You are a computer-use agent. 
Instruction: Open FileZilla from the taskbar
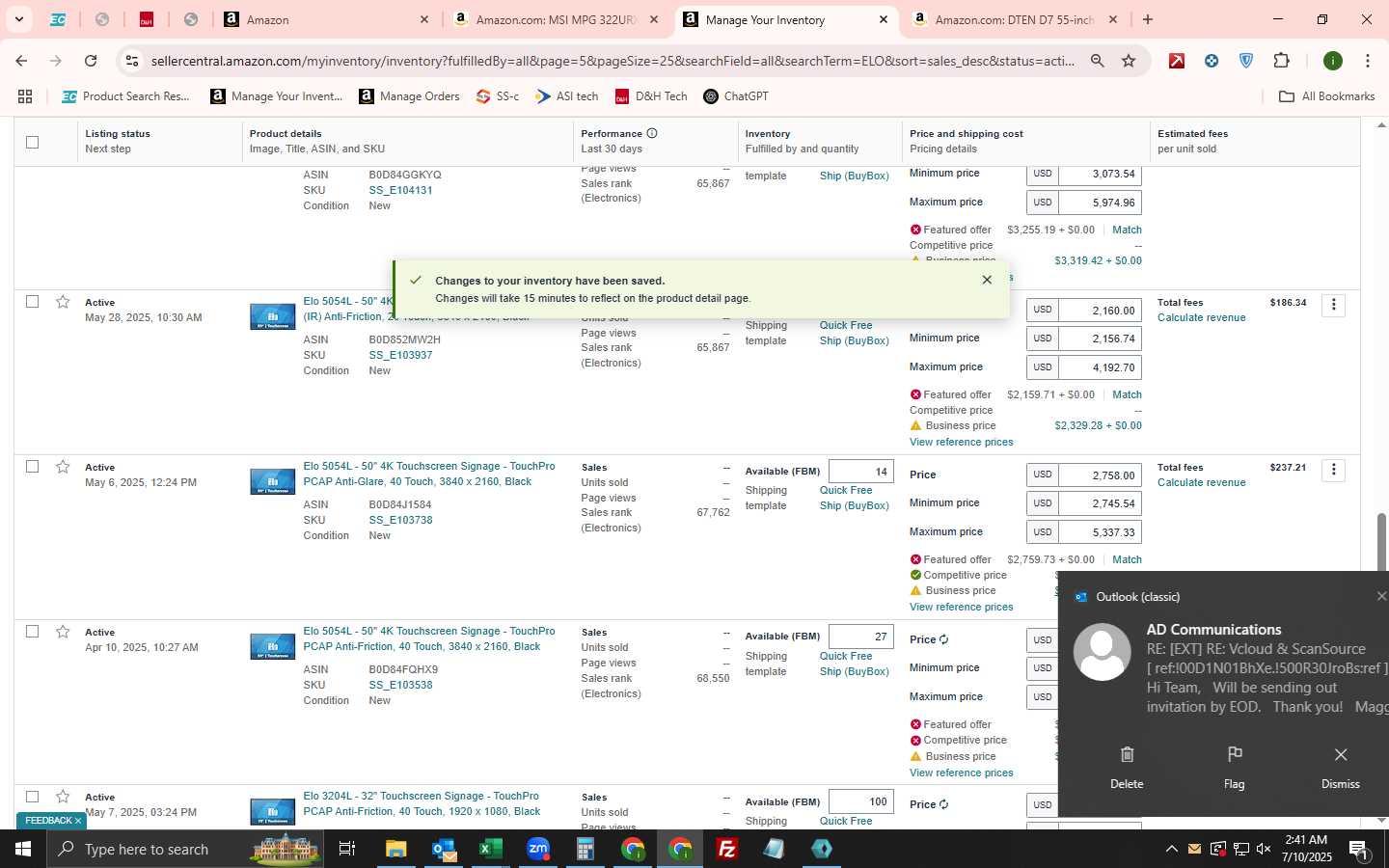726,849
